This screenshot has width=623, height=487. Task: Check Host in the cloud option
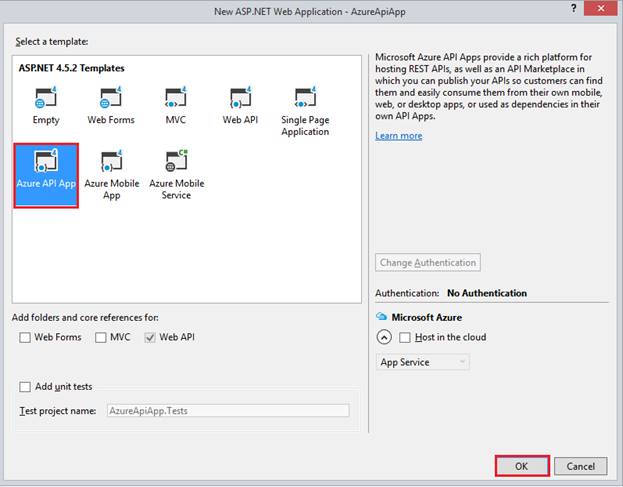click(x=404, y=338)
